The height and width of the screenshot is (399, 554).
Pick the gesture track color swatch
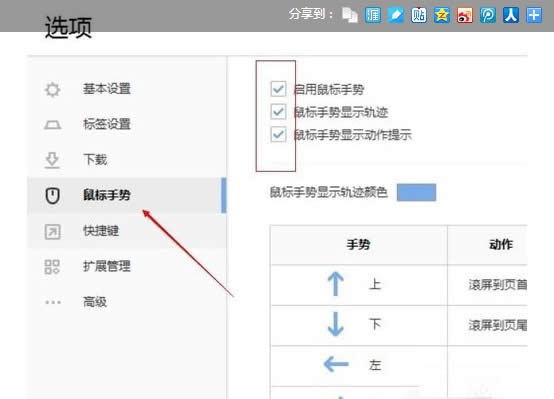tap(416, 193)
